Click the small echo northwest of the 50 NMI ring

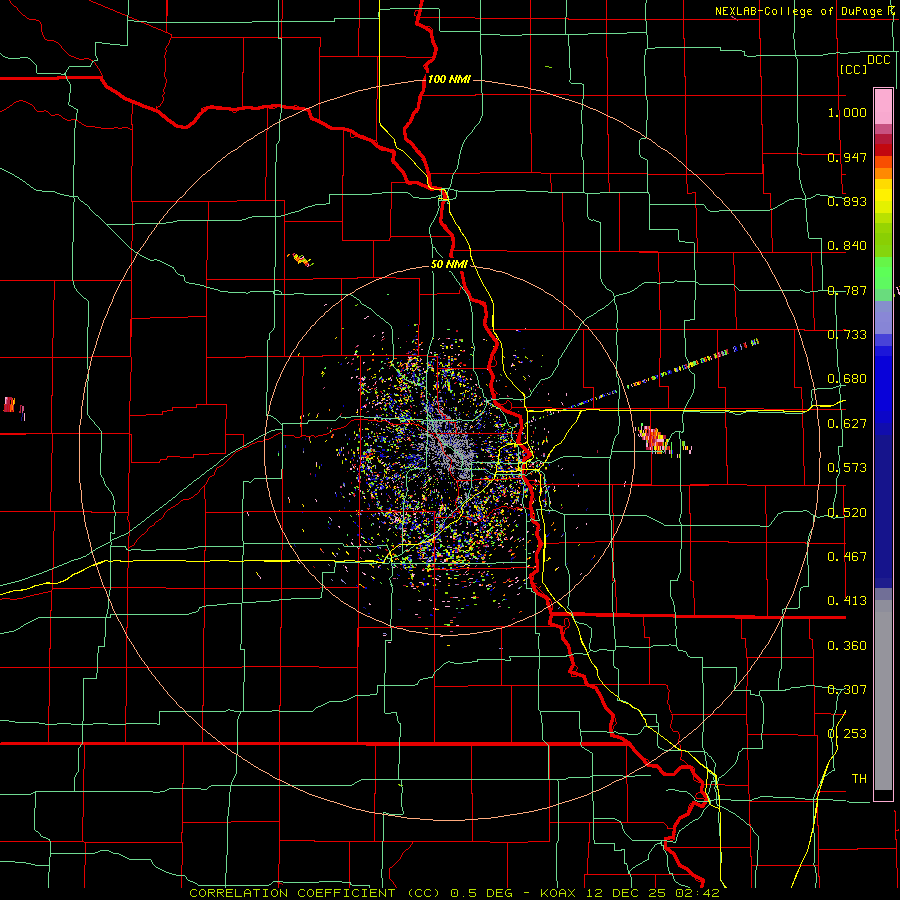point(301,259)
